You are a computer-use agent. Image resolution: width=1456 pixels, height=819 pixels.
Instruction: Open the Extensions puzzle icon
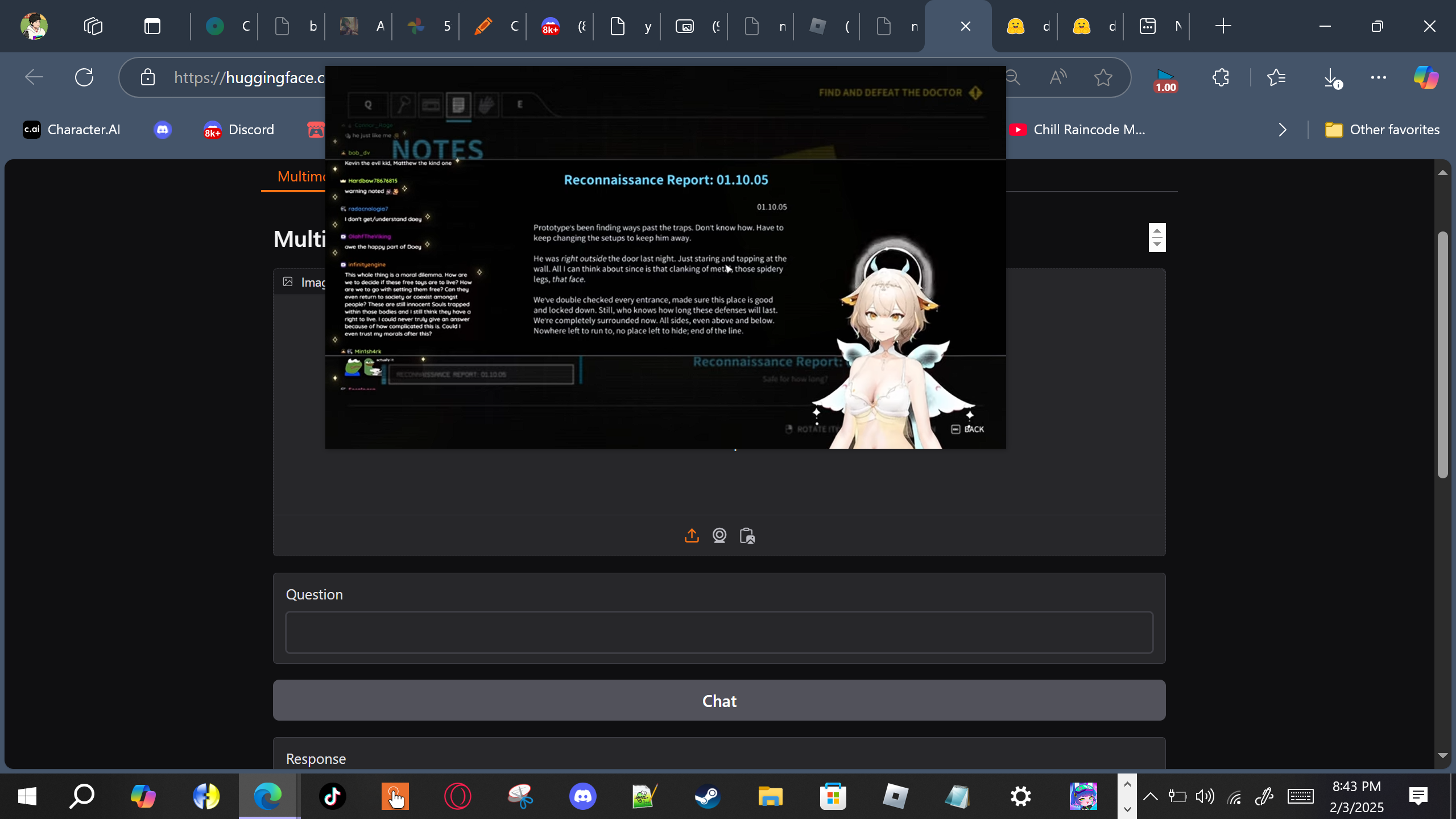click(x=1221, y=77)
